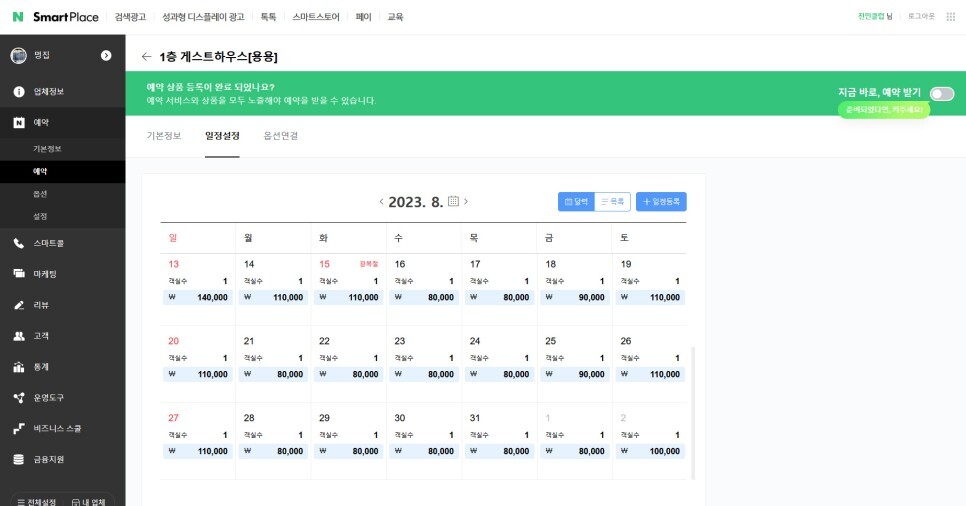Expand the business switcher arrow next to 명집
The height and width of the screenshot is (506, 966).
pos(106,55)
